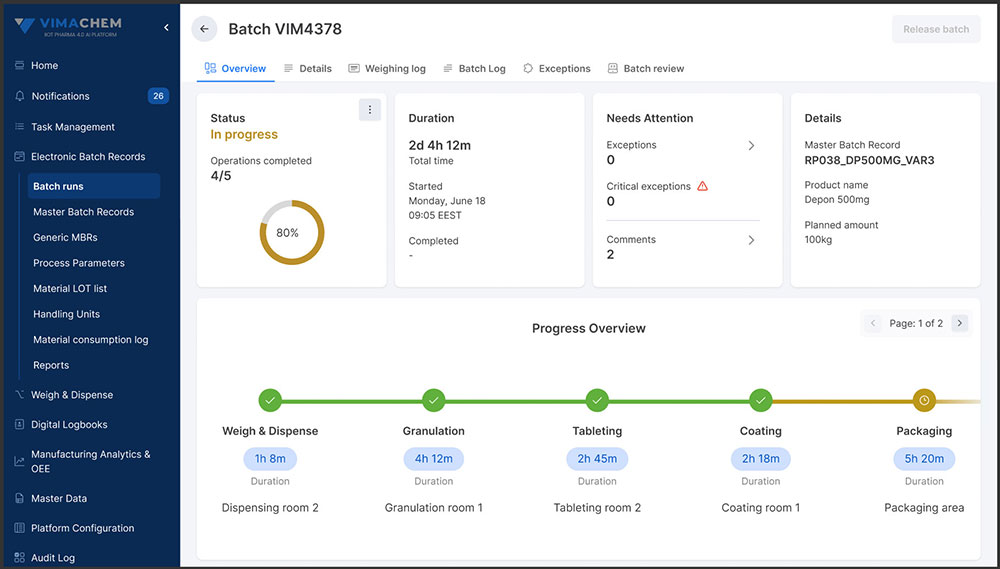Expand Comments with its right chevron
This screenshot has width=1000, height=569.
[751, 240]
